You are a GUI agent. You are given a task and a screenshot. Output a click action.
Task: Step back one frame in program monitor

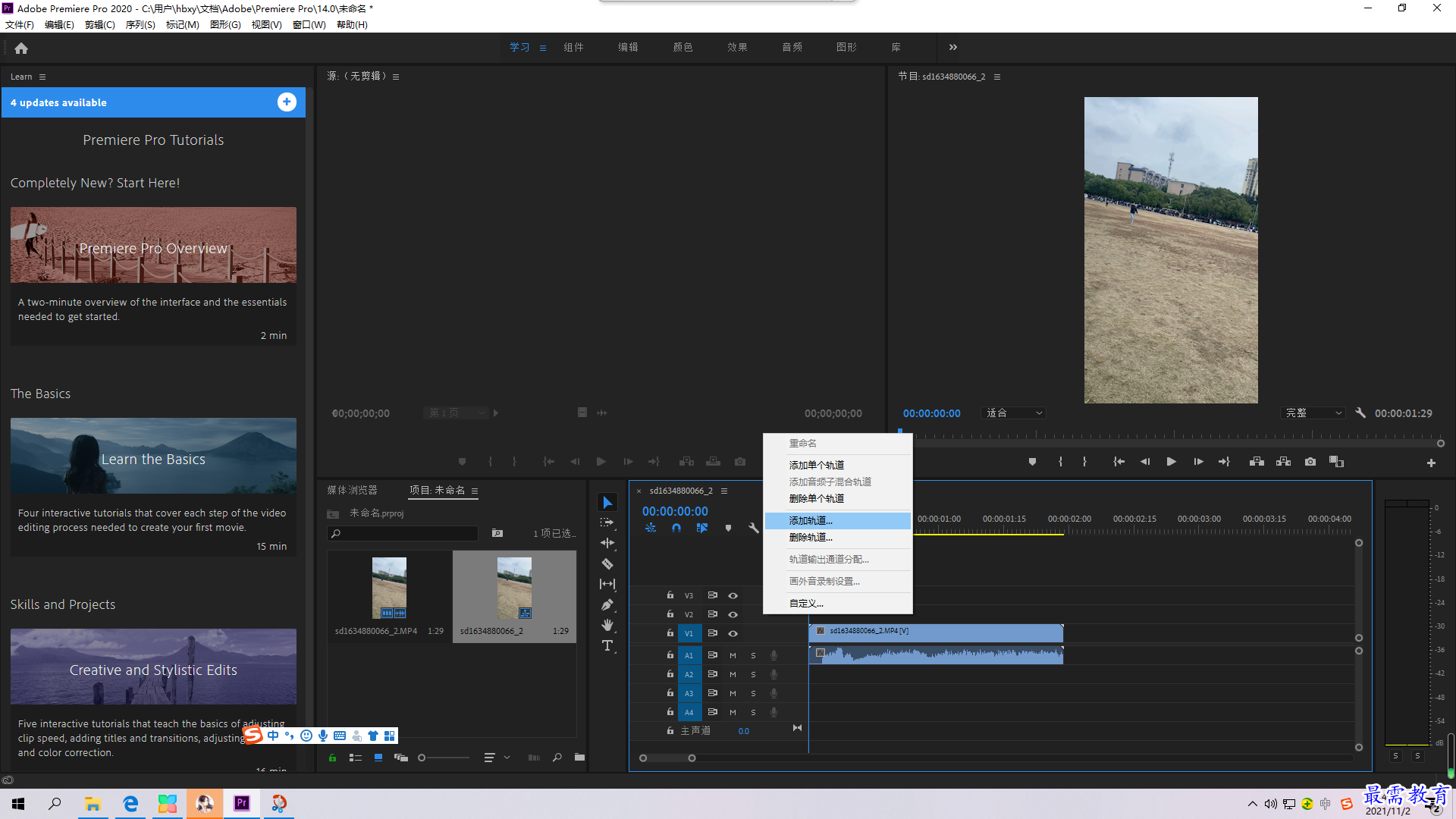[1145, 462]
